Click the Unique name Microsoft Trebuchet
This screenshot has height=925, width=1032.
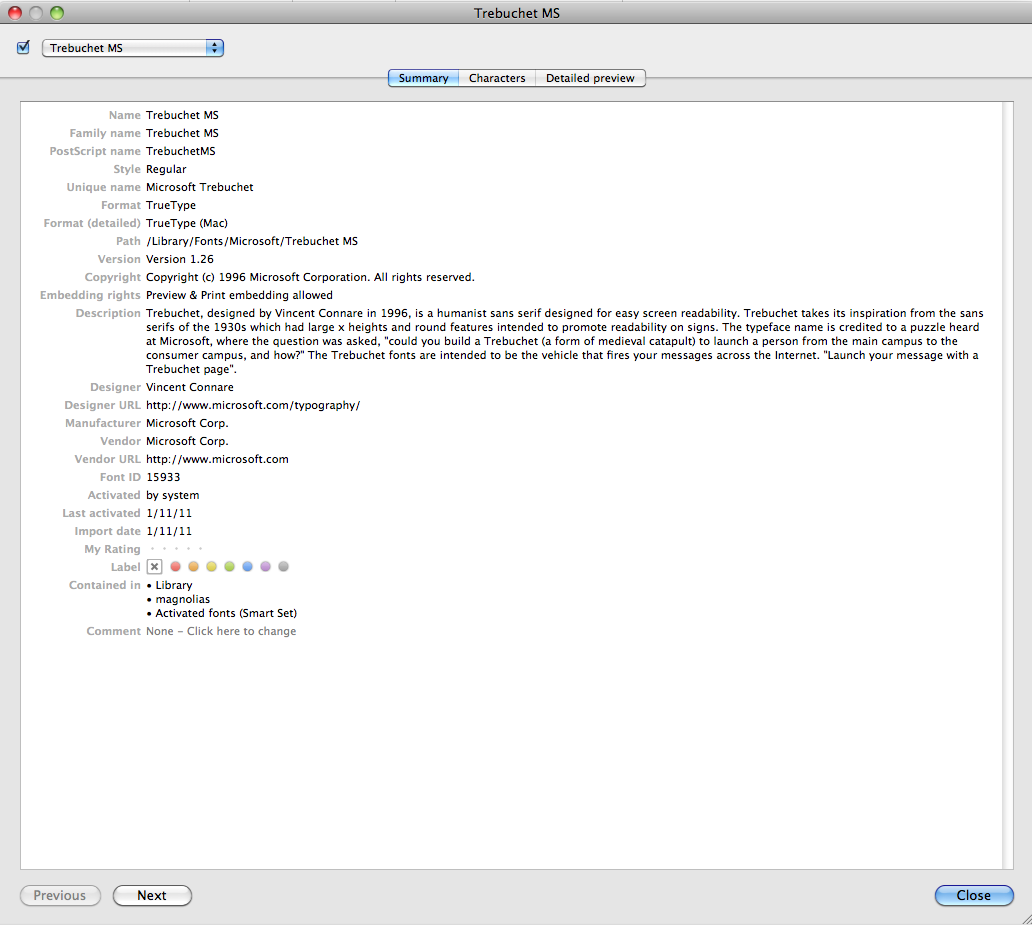click(199, 188)
